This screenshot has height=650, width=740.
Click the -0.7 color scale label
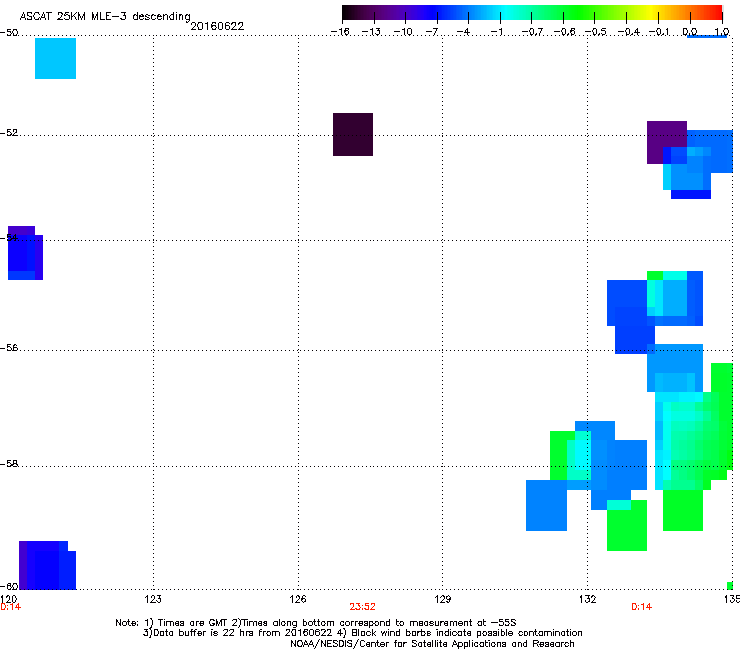click(532, 32)
